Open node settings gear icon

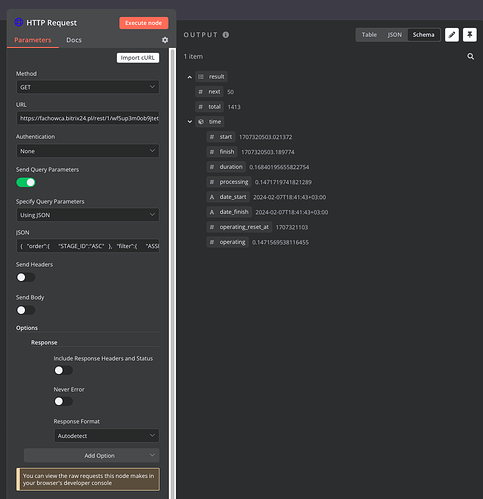165,40
